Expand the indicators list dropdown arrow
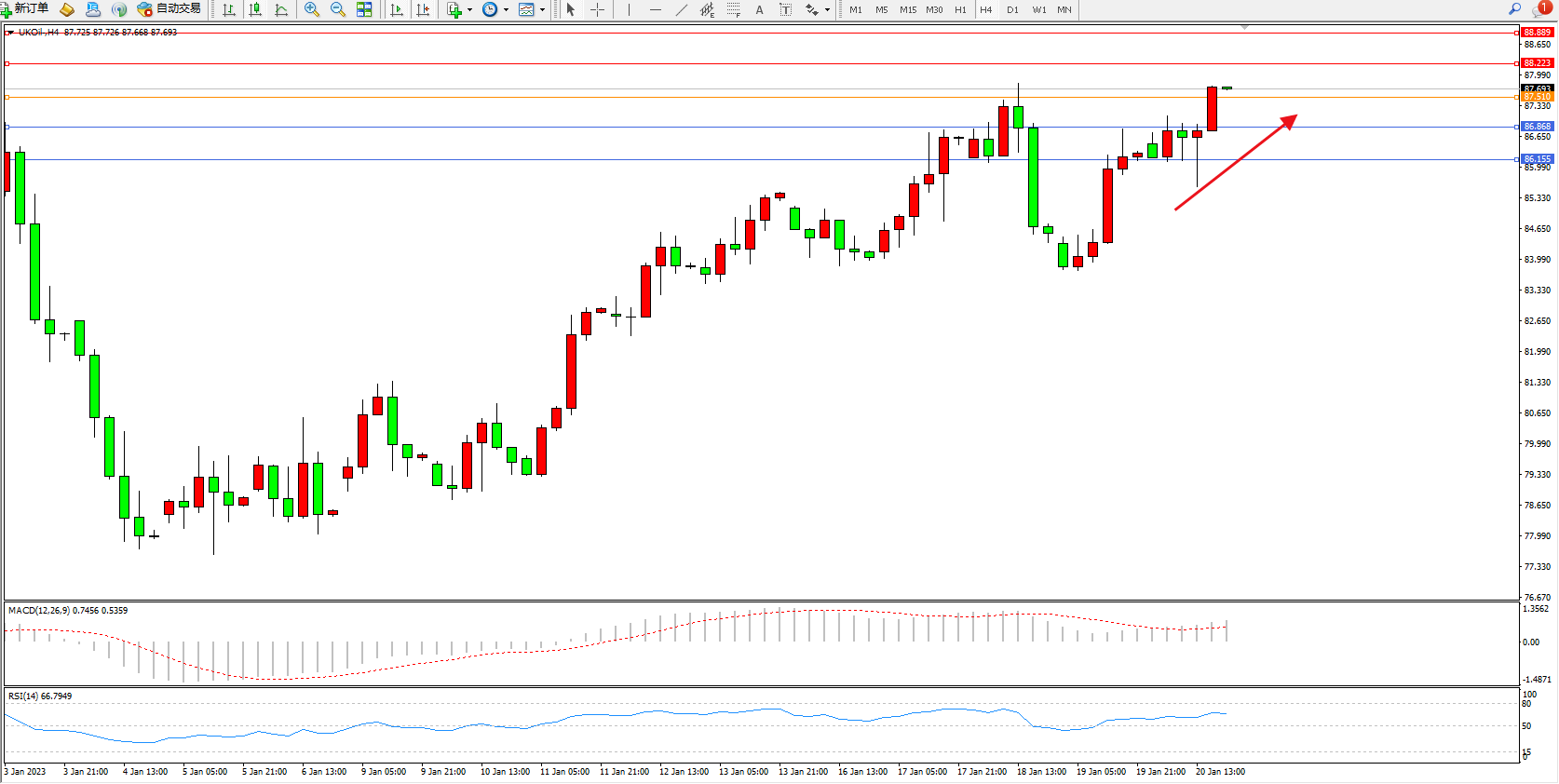This screenshot has width=1559, height=784. [469, 9]
